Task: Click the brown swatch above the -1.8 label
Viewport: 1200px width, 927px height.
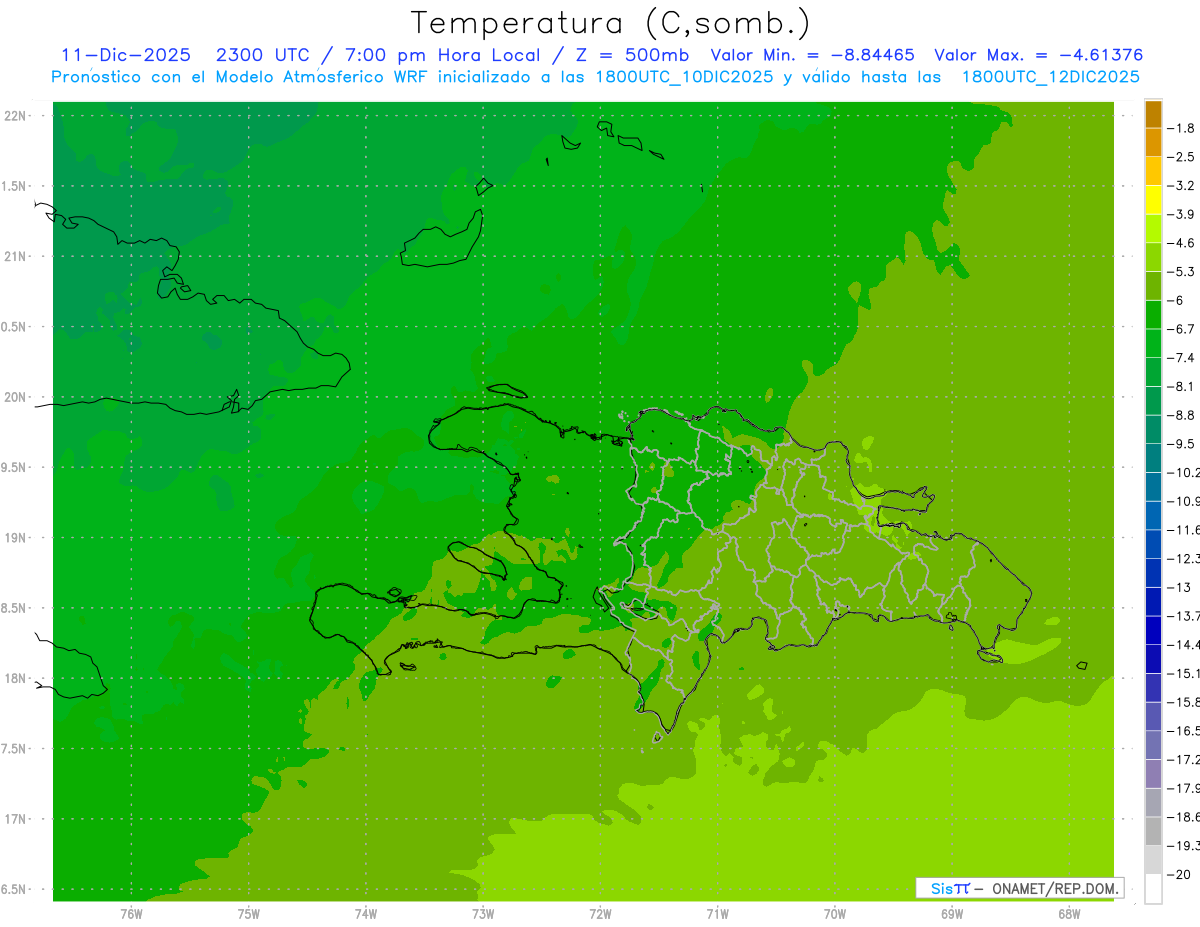Action: coord(1153,114)
